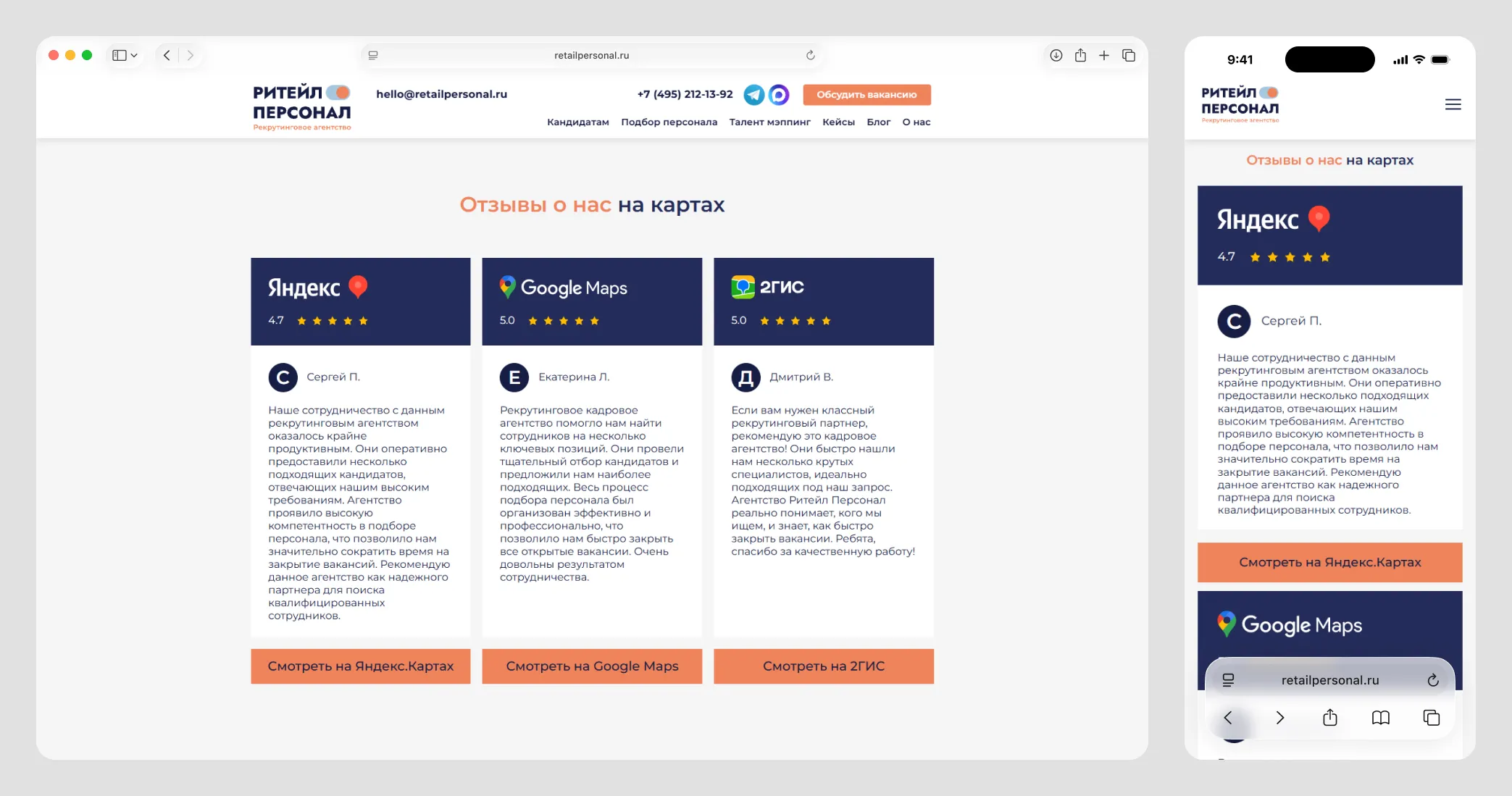Tap the Ритейл Персонал logo on mobile site

click(1240, 104)
